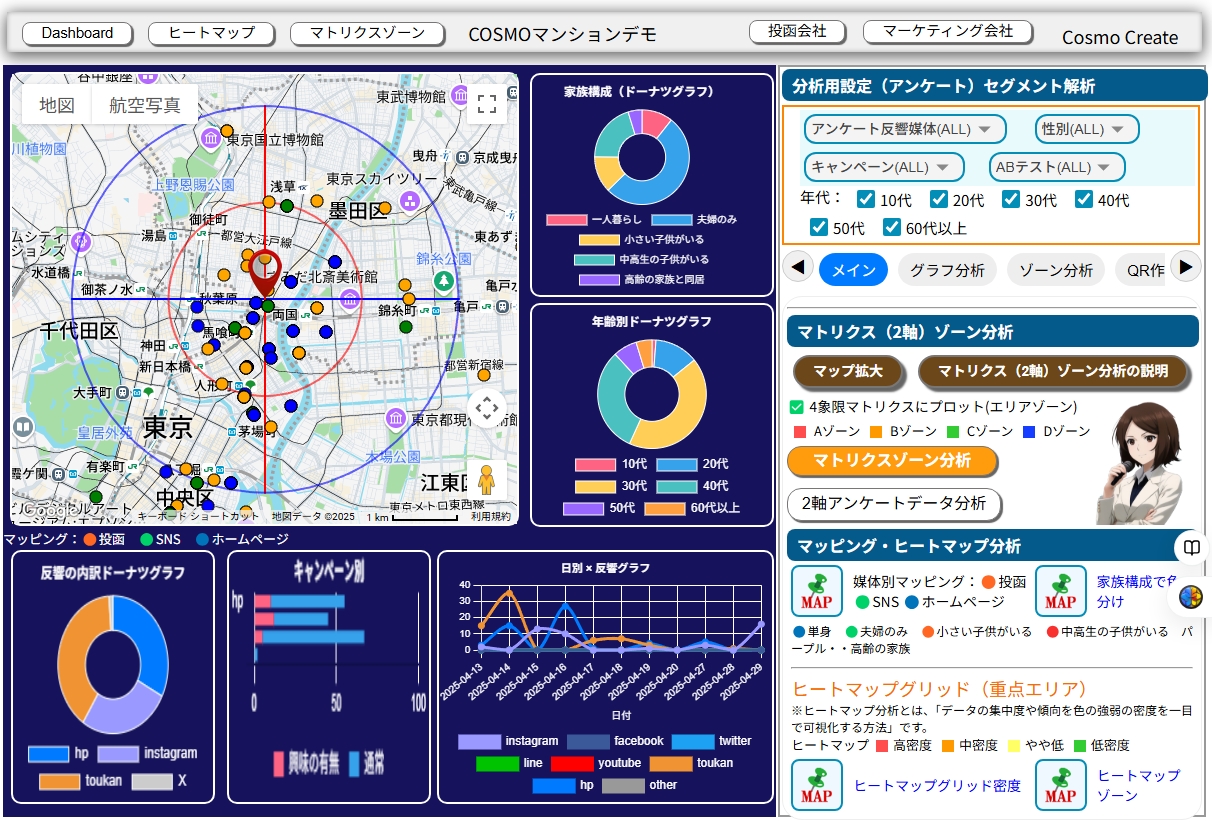The width and height of the screenshot is (1212, 823).
Task: Uncheck the 10代 age checkbox
Action: (866, 199)
